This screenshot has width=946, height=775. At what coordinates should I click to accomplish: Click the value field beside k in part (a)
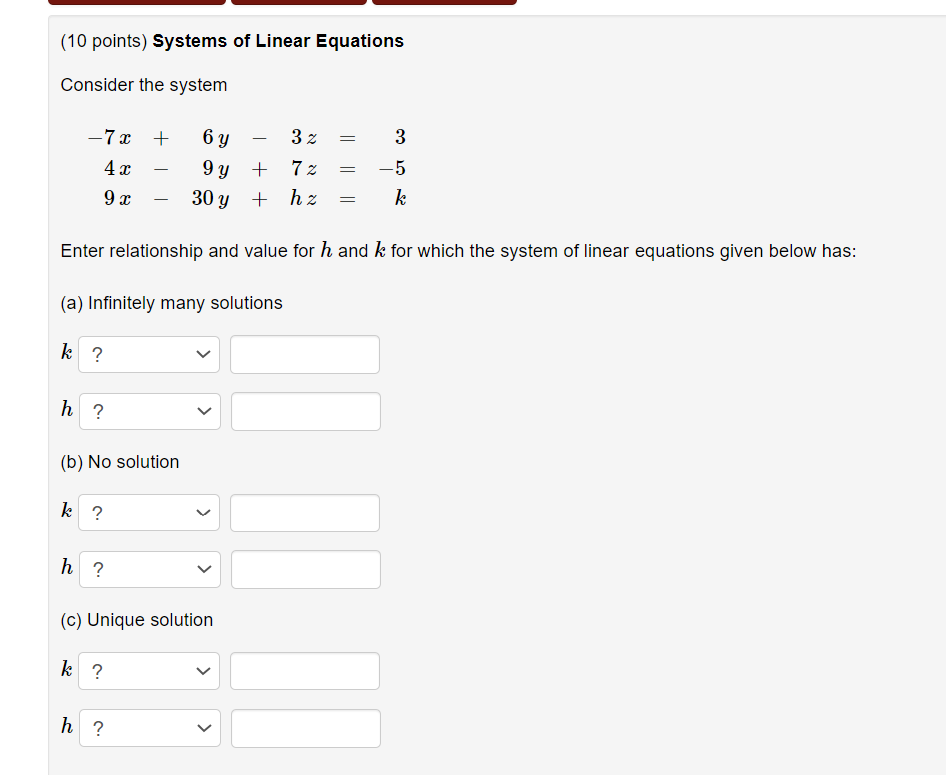pos(304,354)
